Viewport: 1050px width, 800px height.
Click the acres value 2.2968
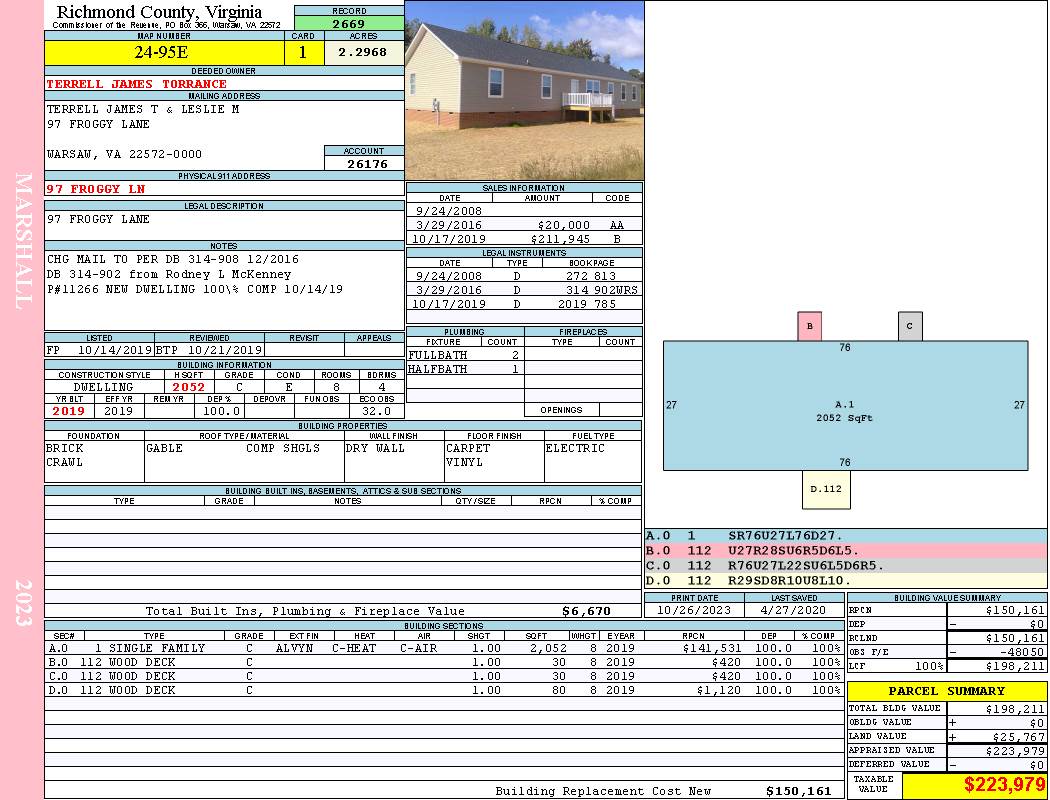click(362, 52)
